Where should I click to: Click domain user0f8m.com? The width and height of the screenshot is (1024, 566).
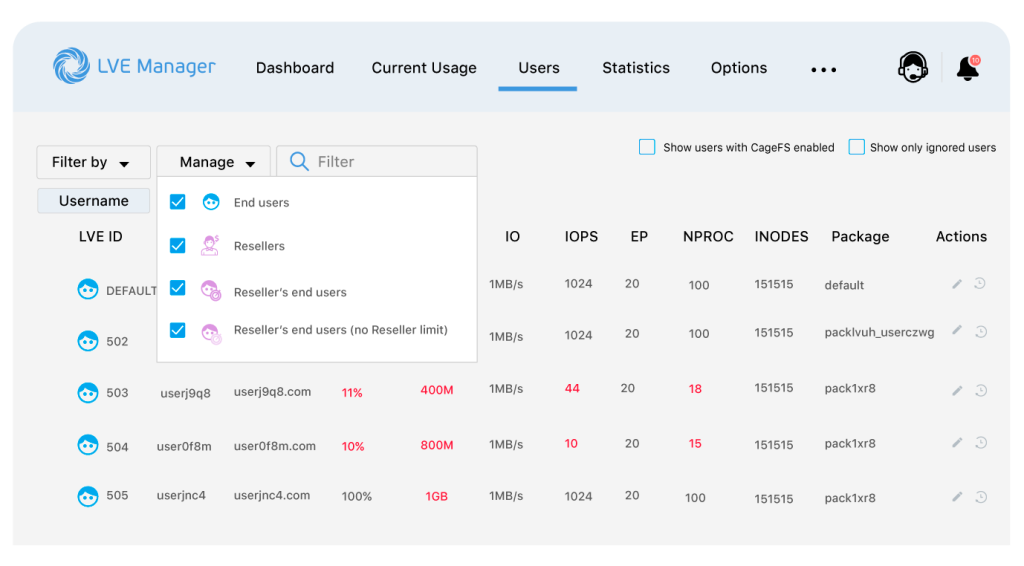274,446
